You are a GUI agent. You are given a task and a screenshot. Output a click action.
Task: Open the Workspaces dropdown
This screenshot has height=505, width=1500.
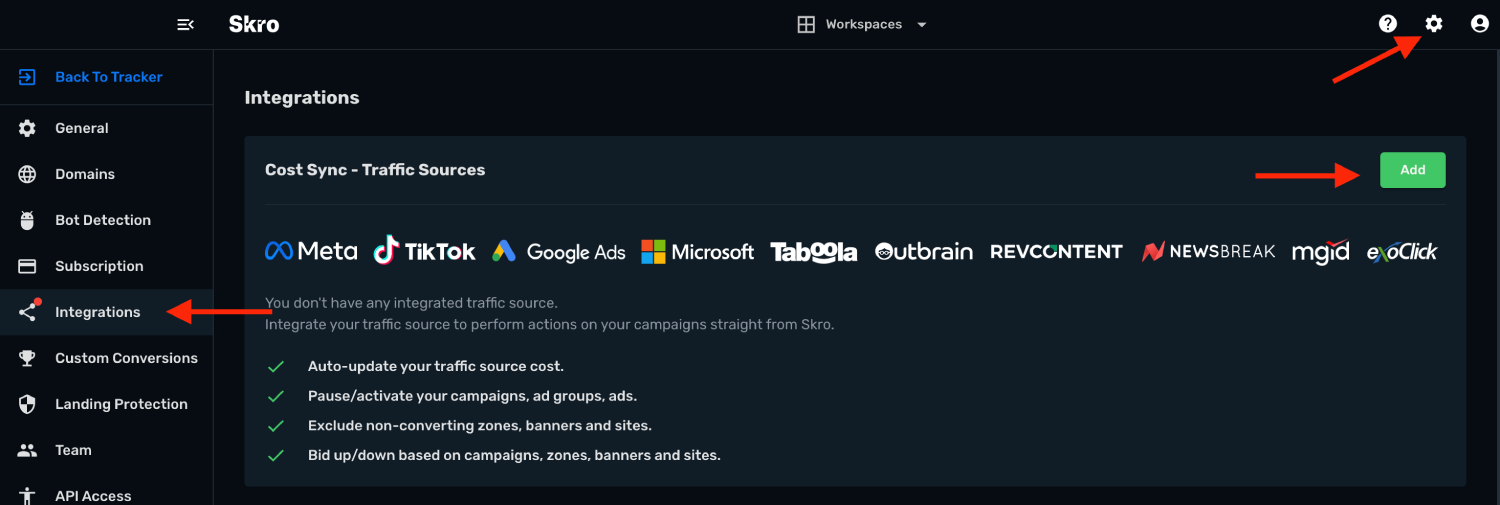point(862,24)
